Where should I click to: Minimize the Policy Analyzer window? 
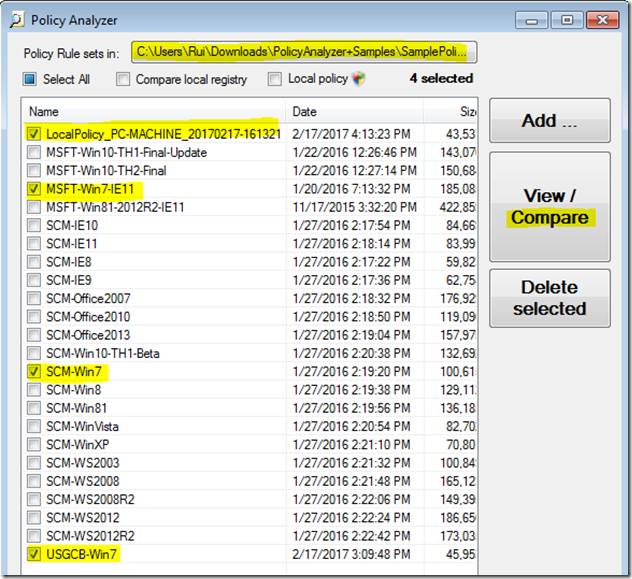coord(531,20)
